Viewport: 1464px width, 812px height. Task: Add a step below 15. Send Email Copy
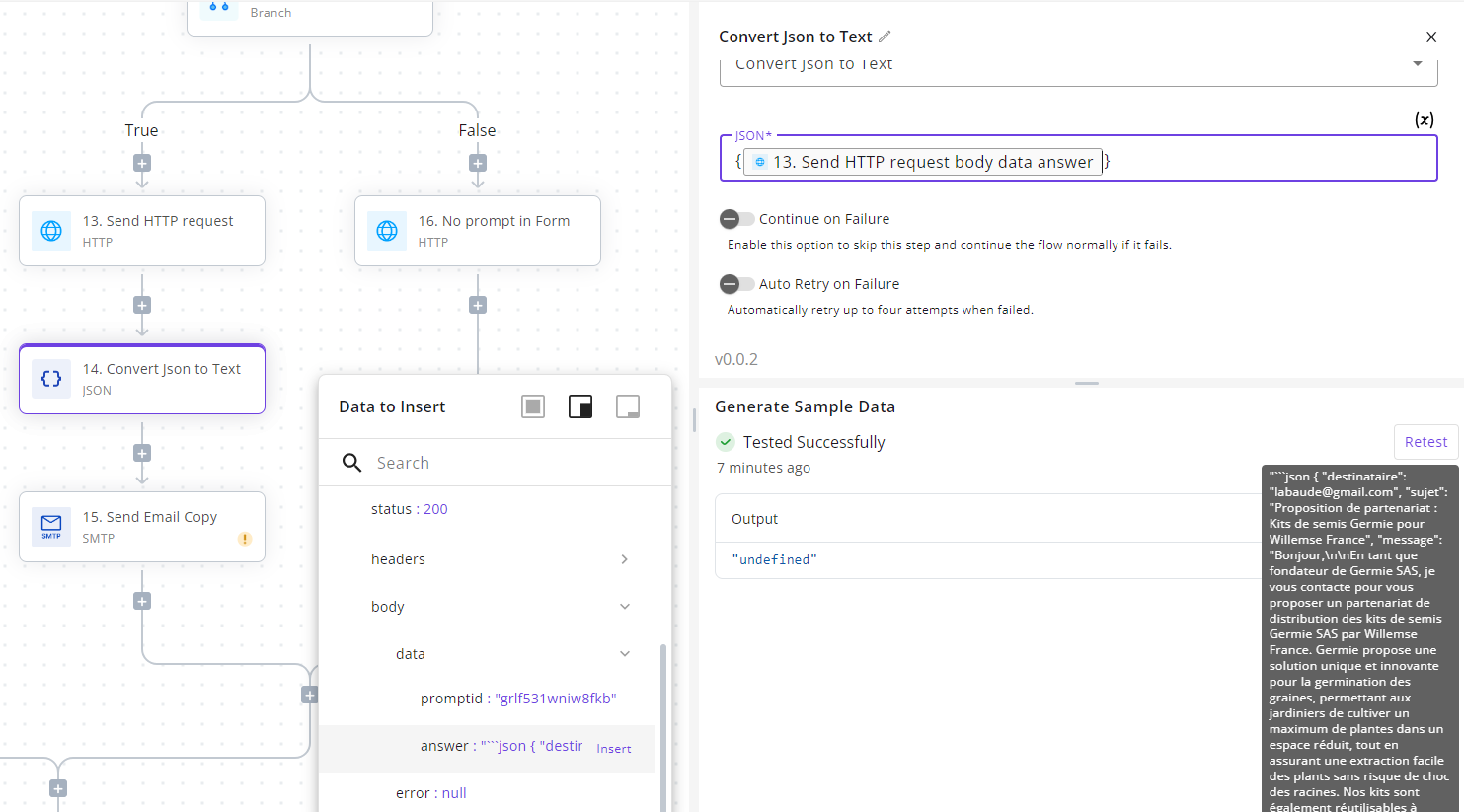coord(142,601)
